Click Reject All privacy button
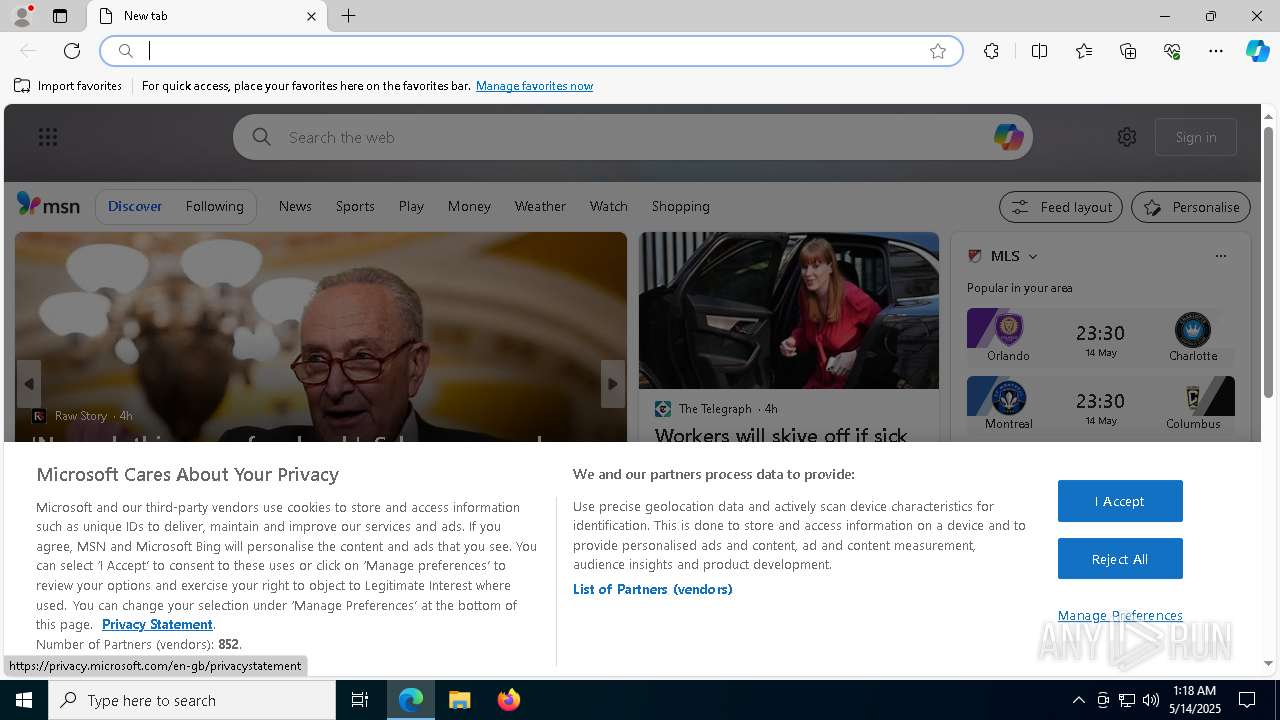 [x=1120, y=559]
